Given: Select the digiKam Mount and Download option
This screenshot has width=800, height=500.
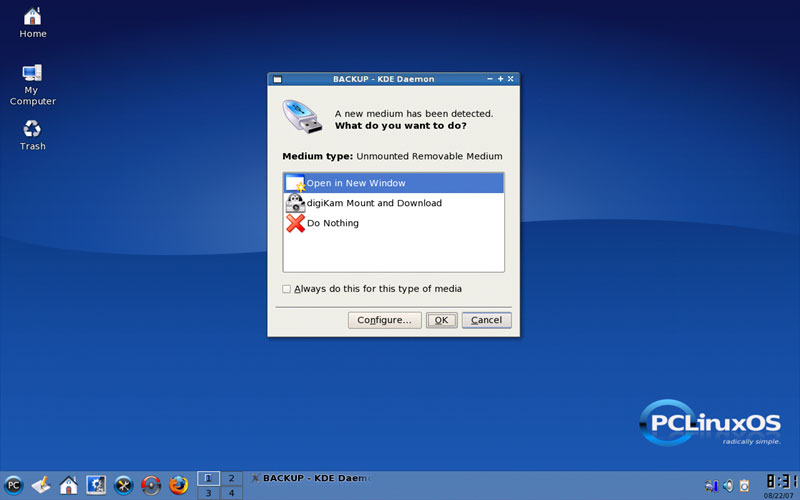Looking at the screenshot, I should [393, 203].
